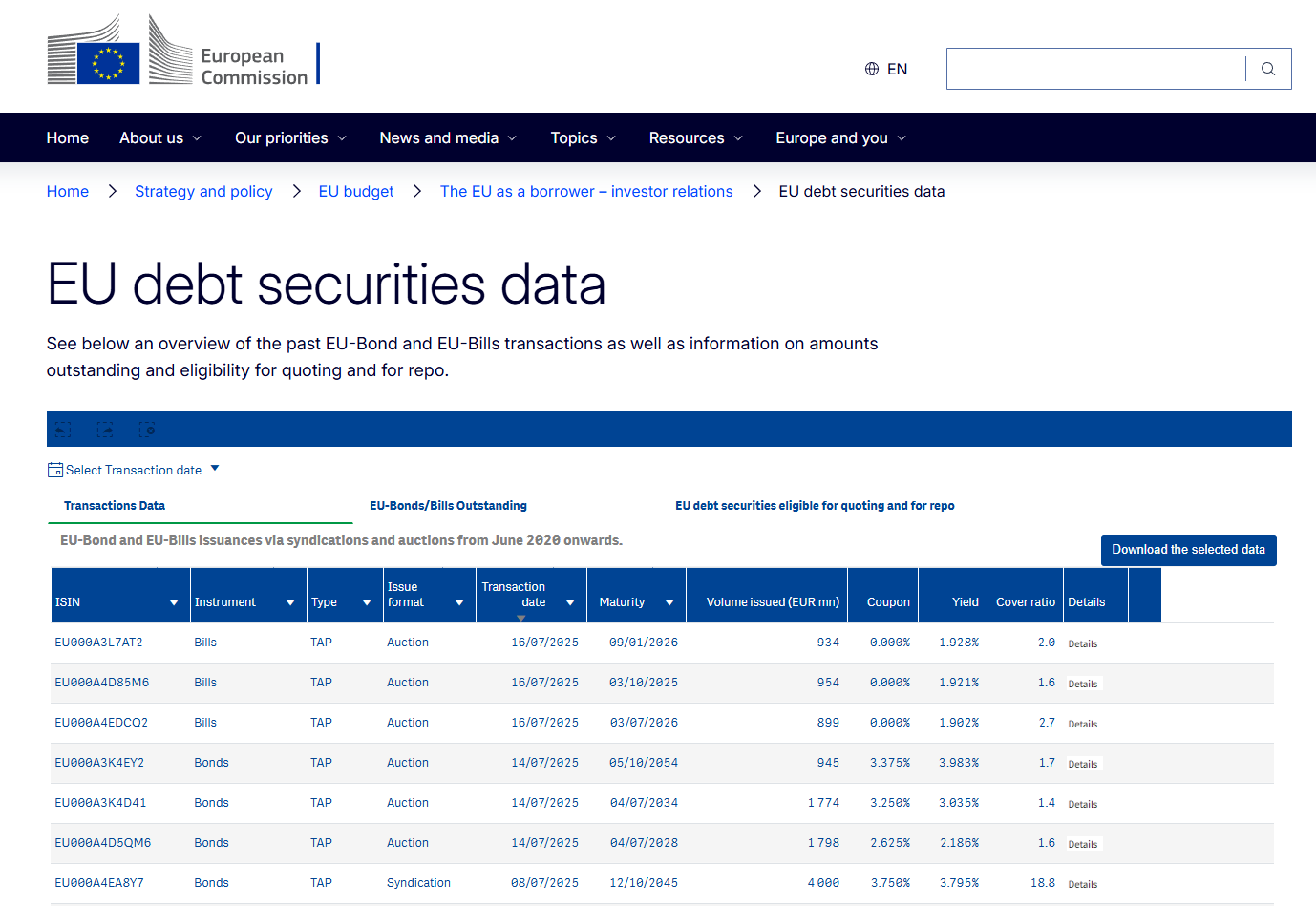Open the Select Transaction date dropdown
This screenshot has width=1316, height=906.
point(134,470)
